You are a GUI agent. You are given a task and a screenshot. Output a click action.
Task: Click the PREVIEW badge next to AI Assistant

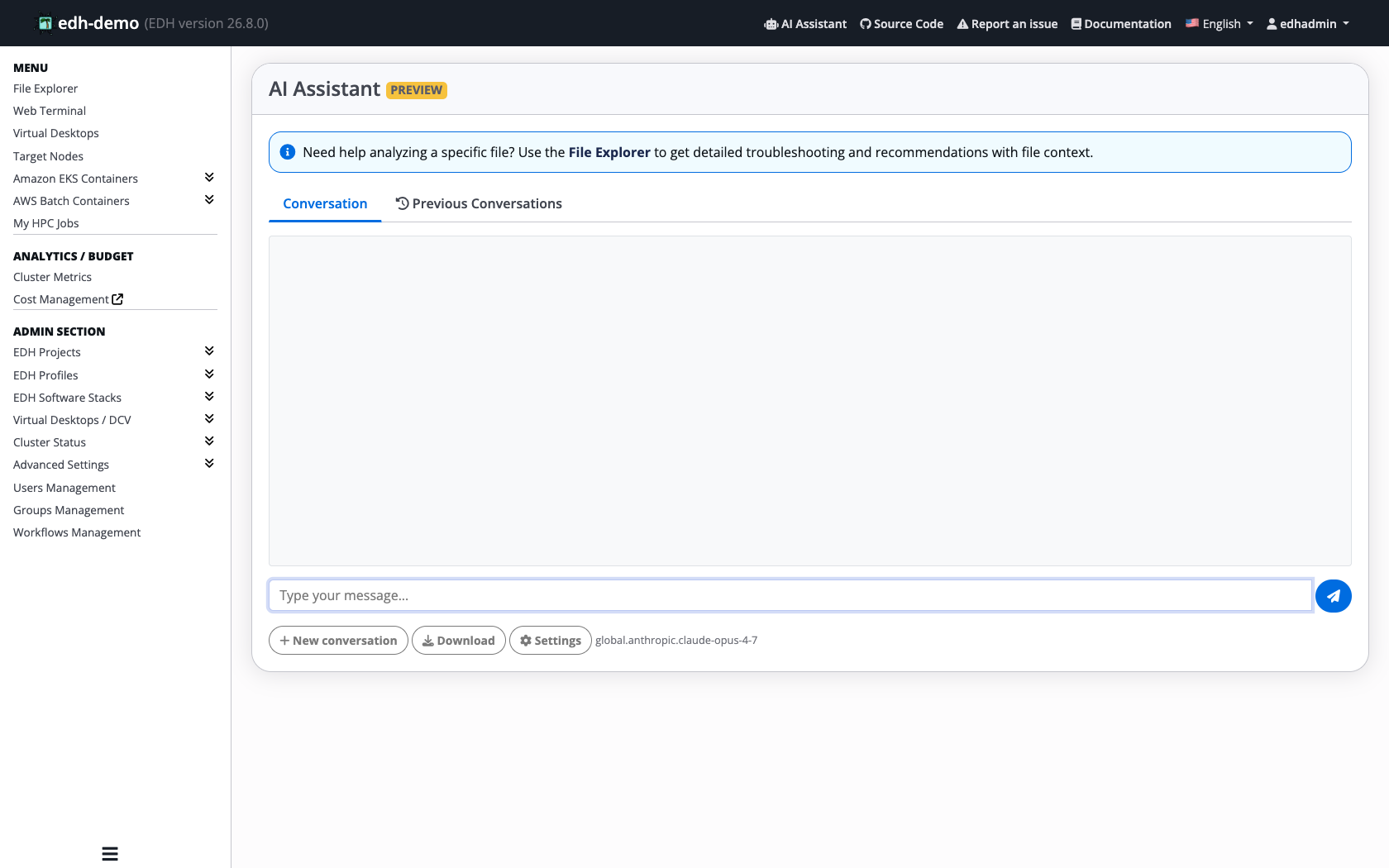[417, 90]
